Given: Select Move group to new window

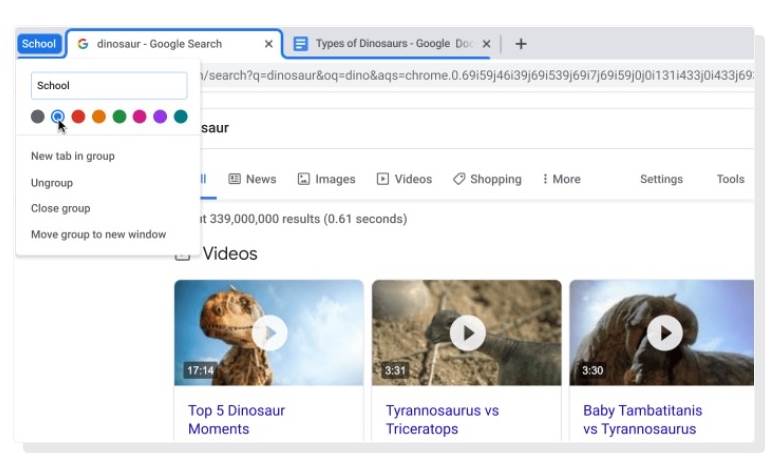Looking at the screenshot, I should pos(98,234).
